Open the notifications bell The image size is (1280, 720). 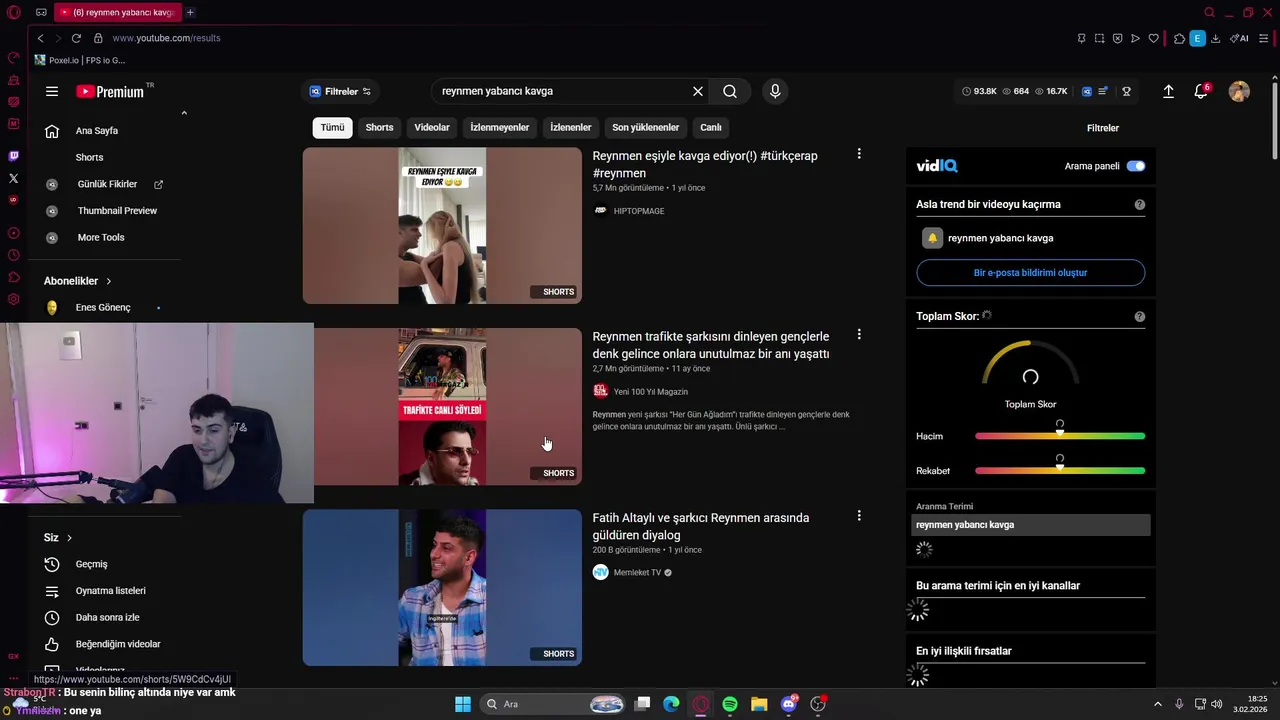tap(1201, 91)
